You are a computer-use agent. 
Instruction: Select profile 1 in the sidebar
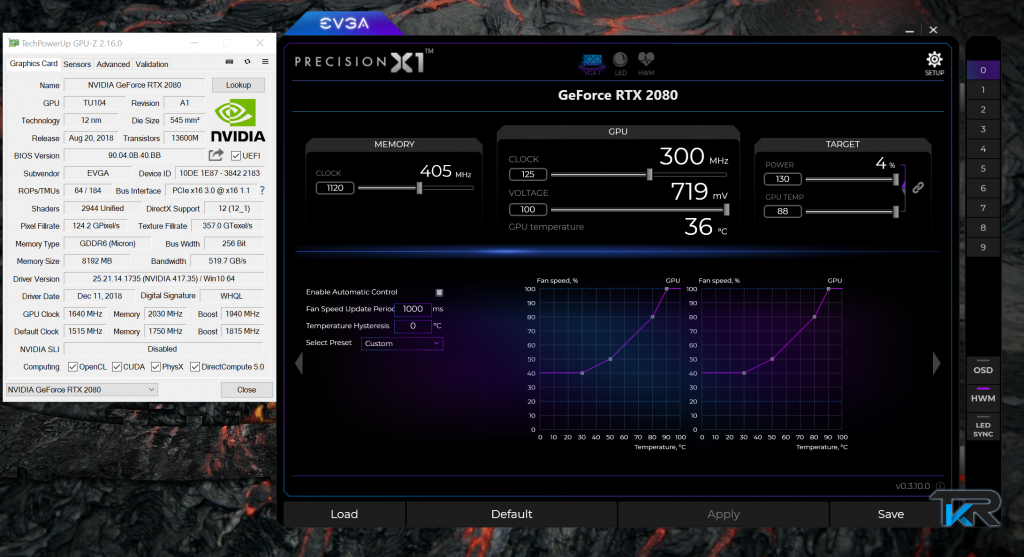983,90
